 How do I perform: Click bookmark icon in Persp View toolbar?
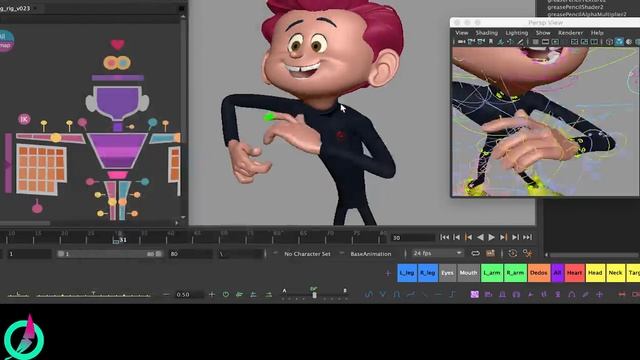click(491, 42)
